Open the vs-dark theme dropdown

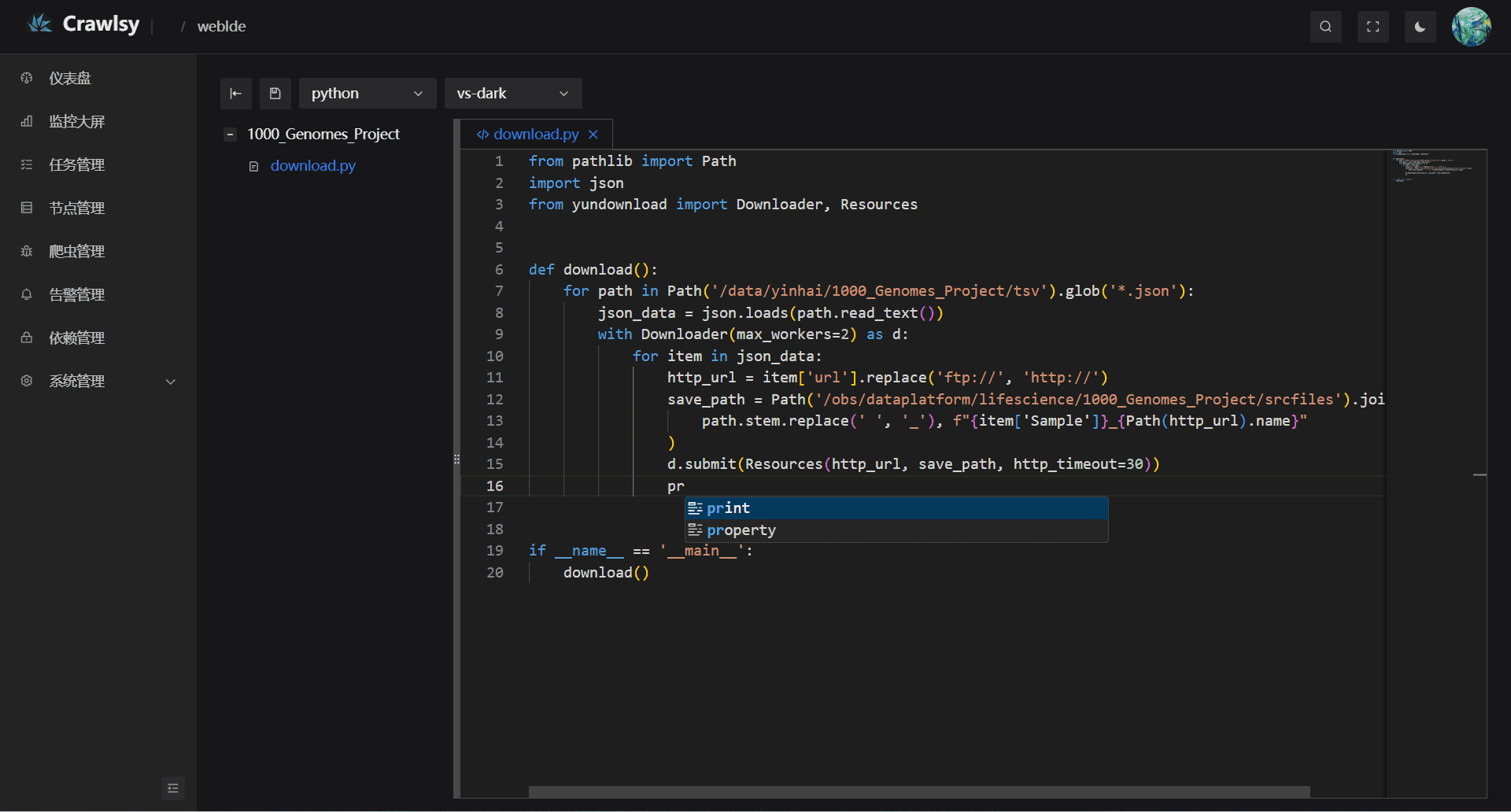(512, 94)
